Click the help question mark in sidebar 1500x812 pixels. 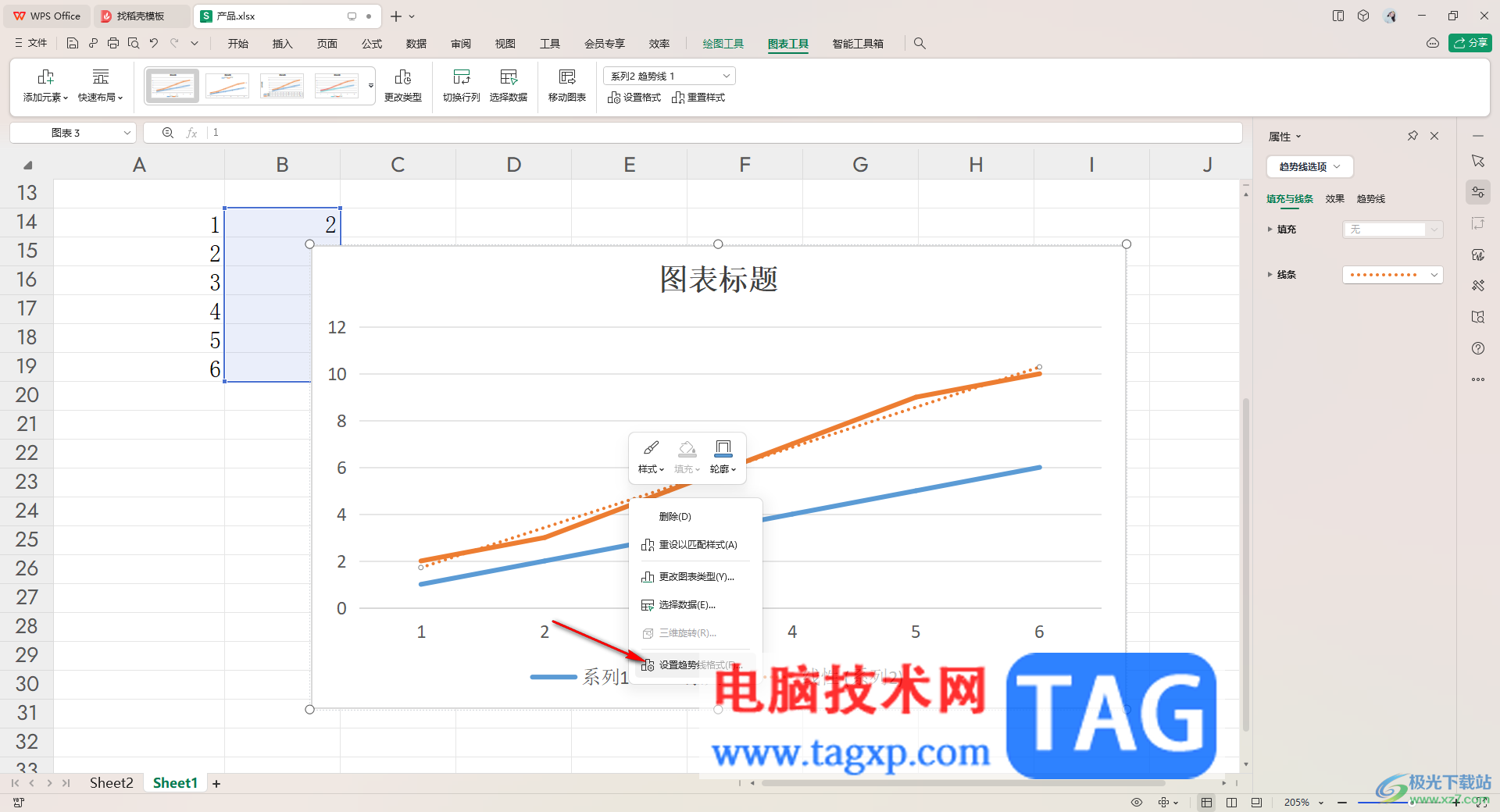(x=1478, y=348)
